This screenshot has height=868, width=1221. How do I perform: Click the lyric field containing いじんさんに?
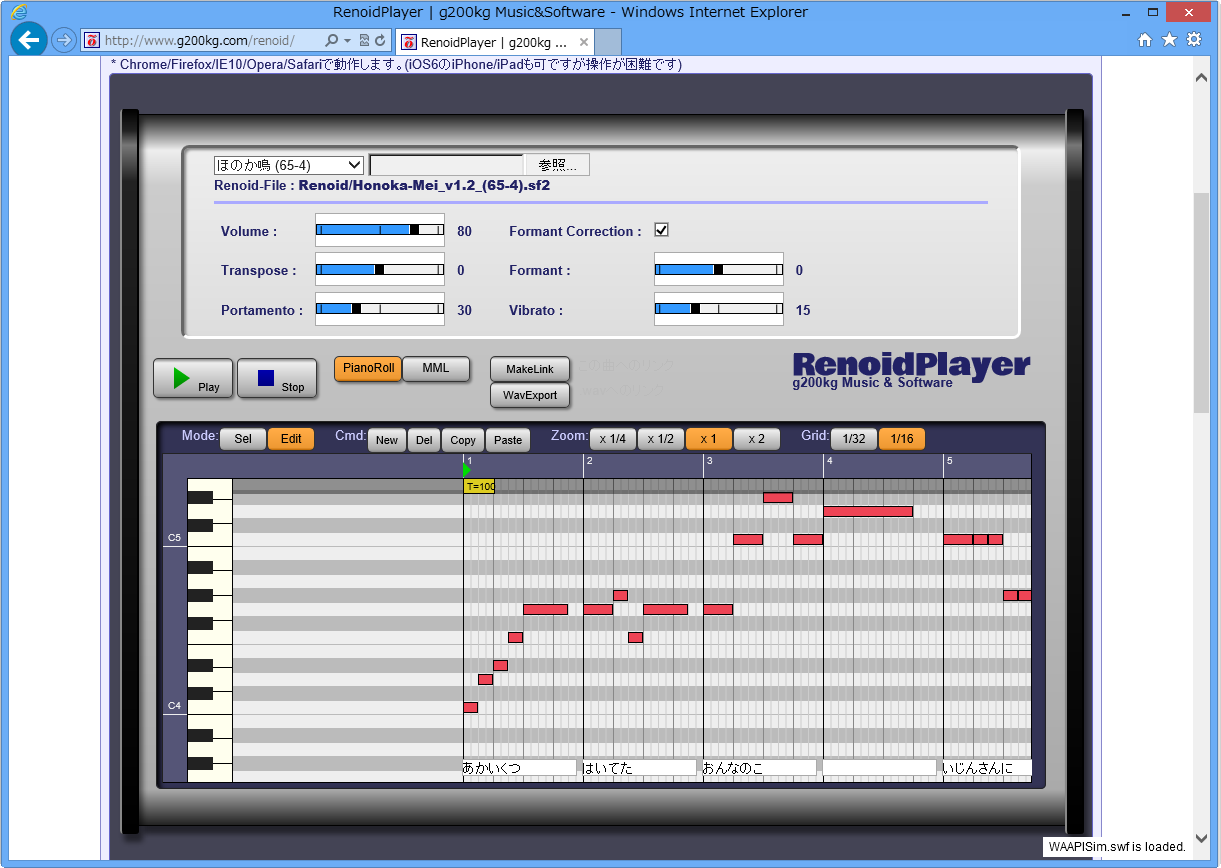(x=987, y=768)
